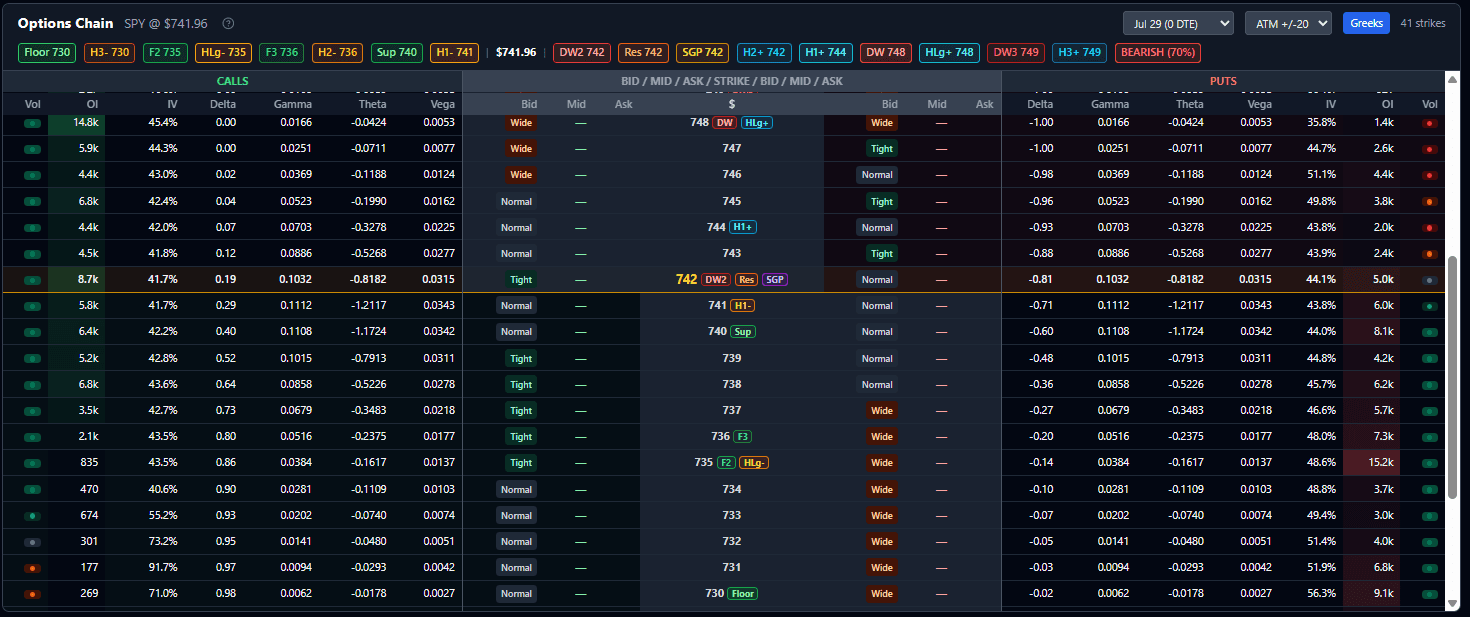Screen dimensions: 1470x617
Task: Click the SGP tag next to strike 742
Action: point(775,280)
